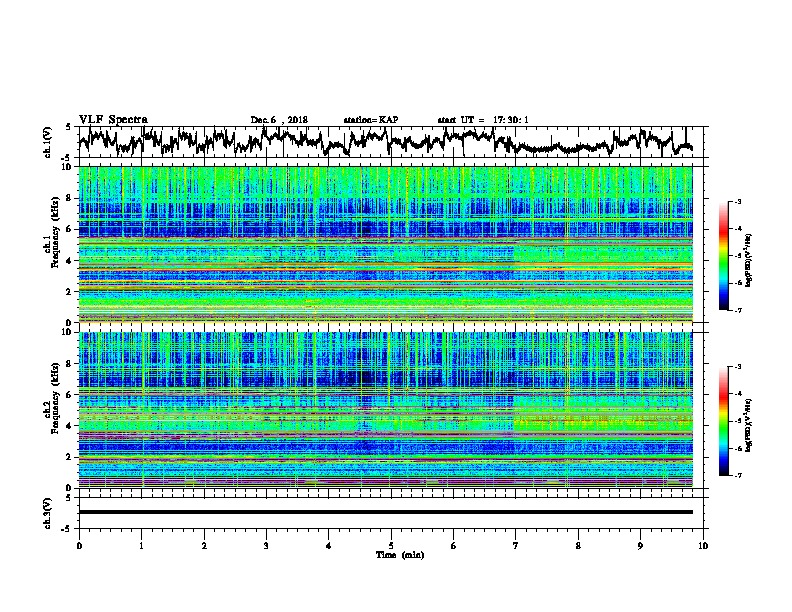This screenshot has width=792, height=612.
Task: Click time axis tick label '1'
Action: pyautogui.click(x=141, y=546)
